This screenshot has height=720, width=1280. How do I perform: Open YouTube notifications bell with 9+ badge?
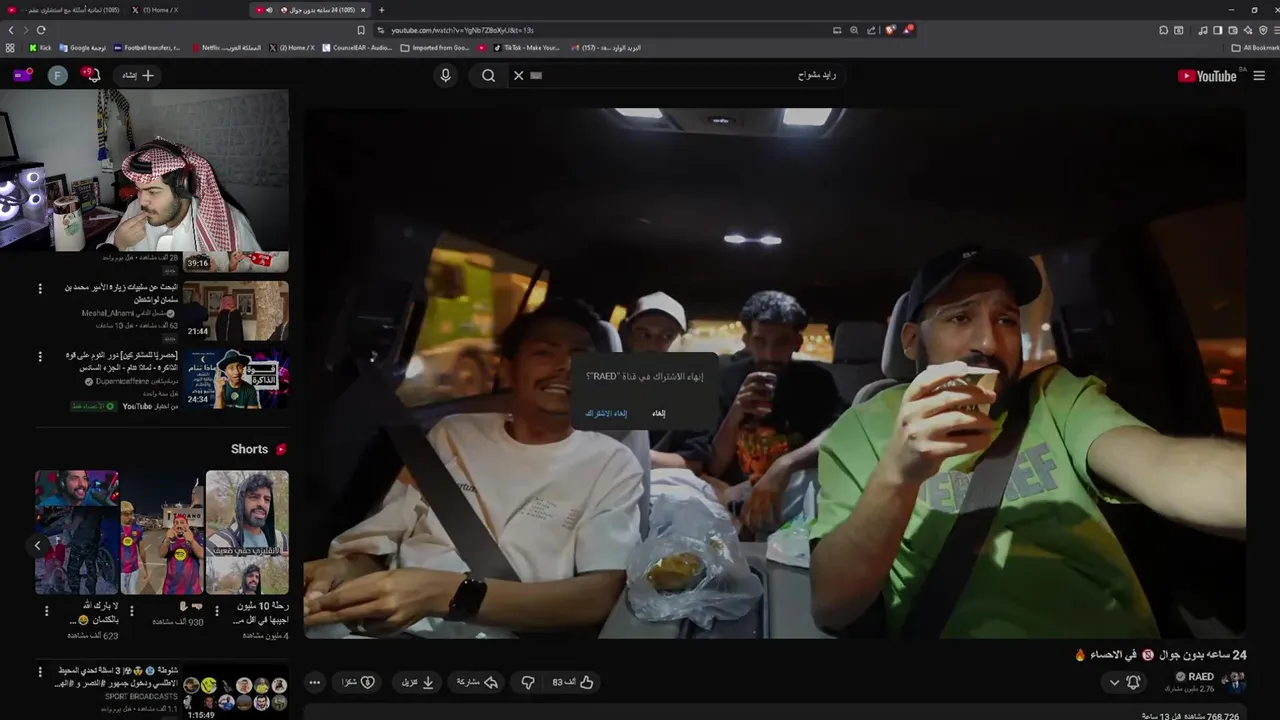click(x=93, y=75)
